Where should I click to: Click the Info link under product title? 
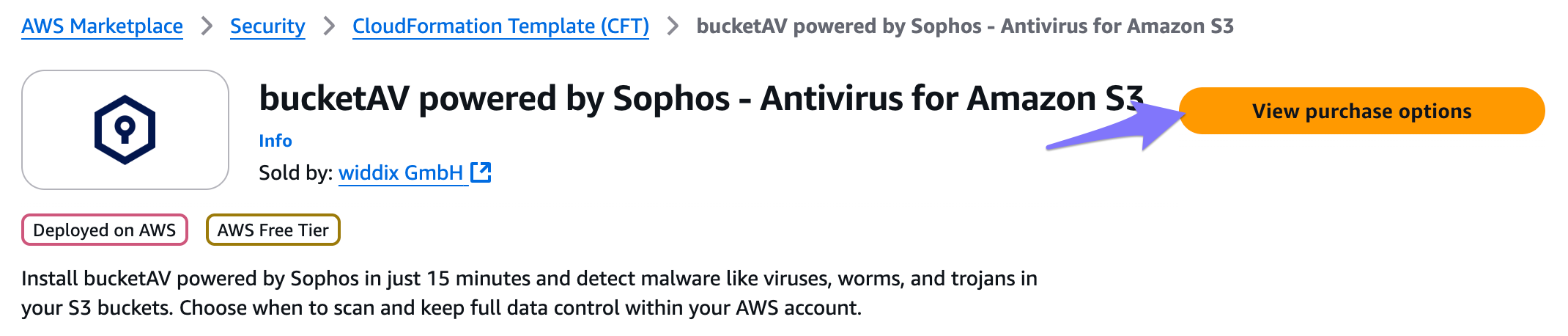[x=275, y=141]
